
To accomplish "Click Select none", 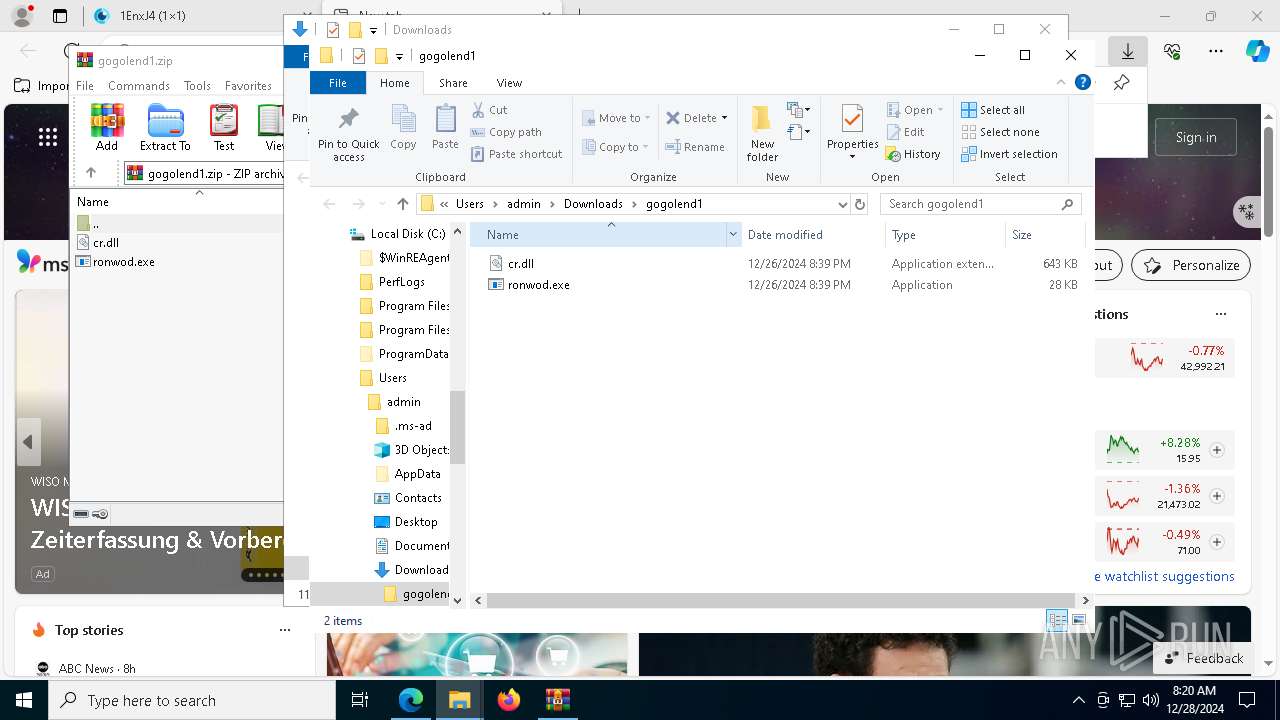I will tap(1000, 132).
